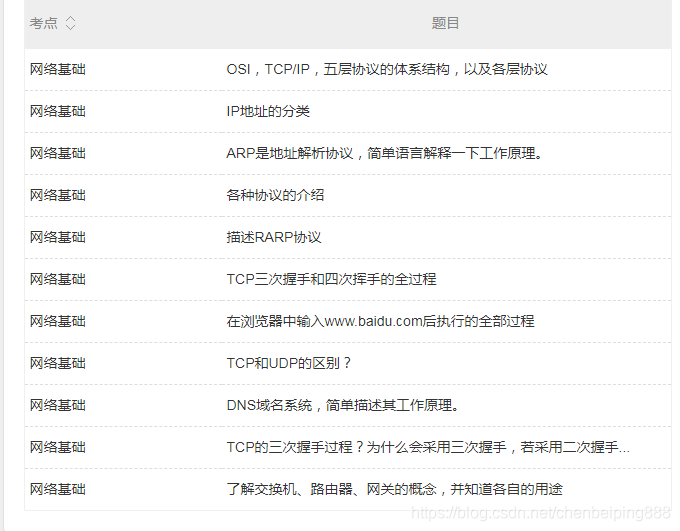The width and height of the screenshot is (680, 531).
Task: Click the 题目 column header text
Action: [x=445, y=23]
